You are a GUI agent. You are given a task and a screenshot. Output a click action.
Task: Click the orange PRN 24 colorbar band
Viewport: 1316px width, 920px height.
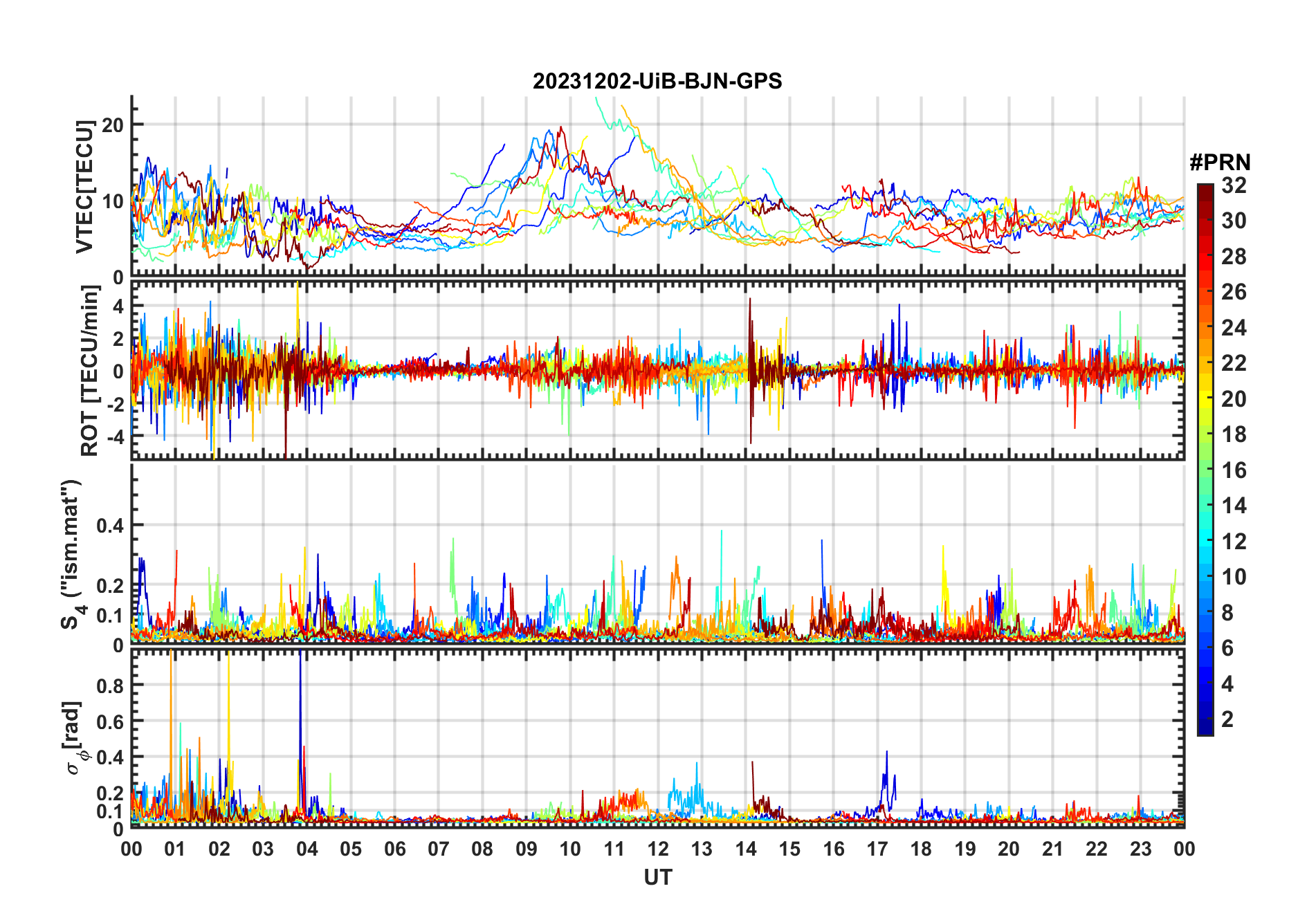(1205, 328)
